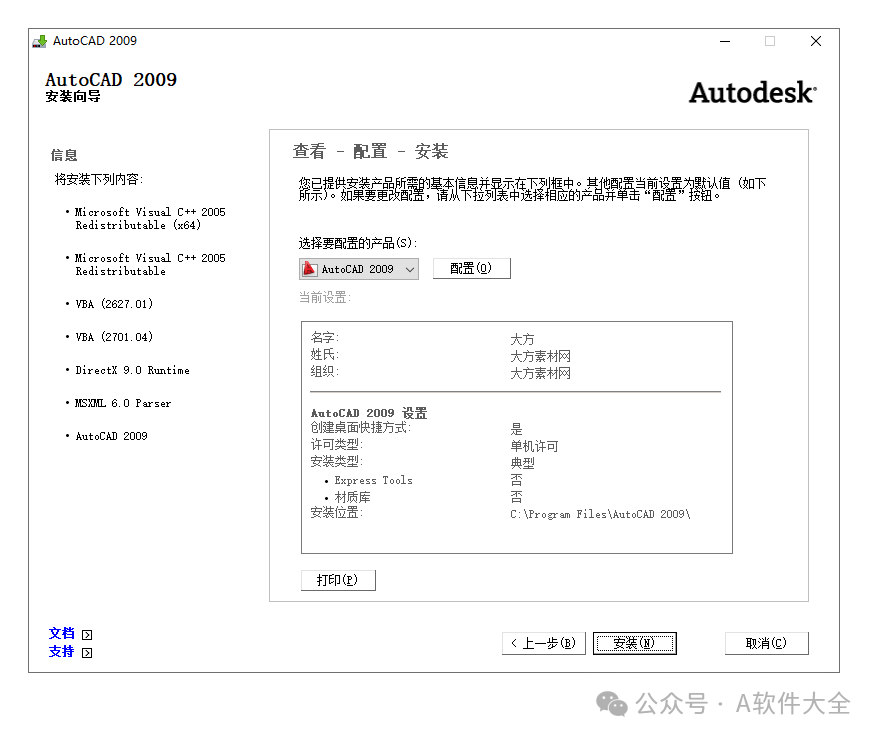This screenshot has height=738, width=878.
Task: Close the AutoCAD 2009 installer window
Action: pos(816,41)
